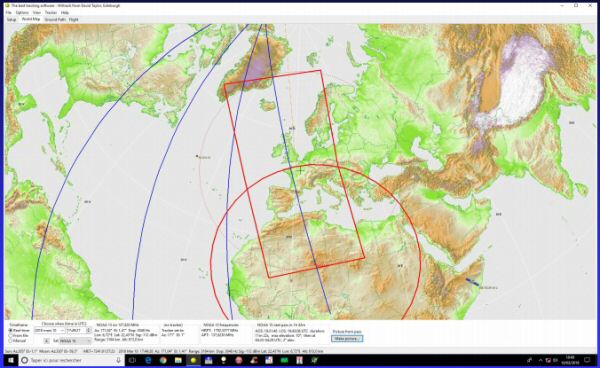Click the ground station cross marker on map
This screenshot has height=368, width=600.
(x=301, y=170)
